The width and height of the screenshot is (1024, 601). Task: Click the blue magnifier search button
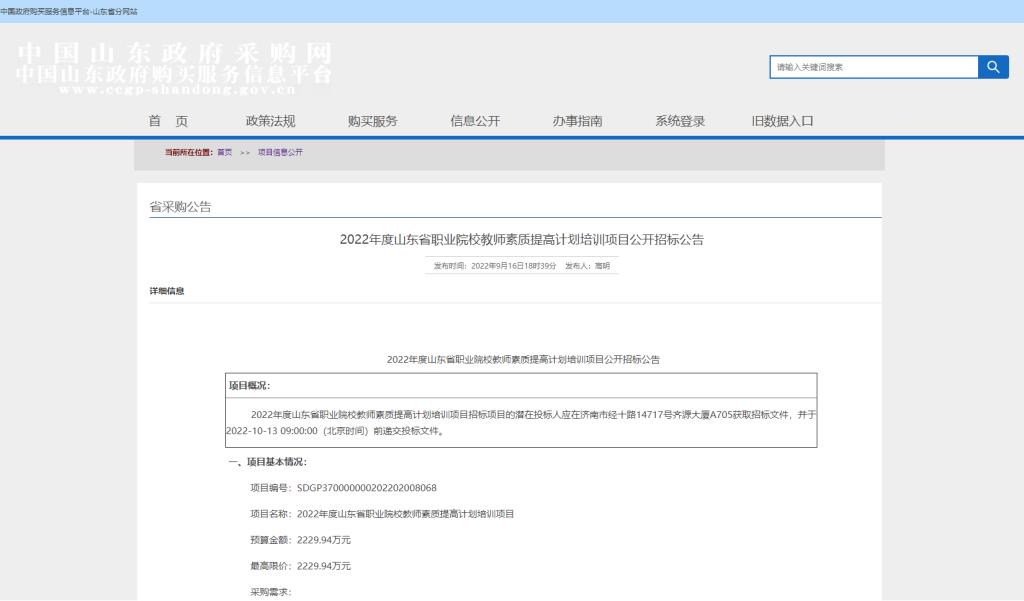[x=993, y=67]
